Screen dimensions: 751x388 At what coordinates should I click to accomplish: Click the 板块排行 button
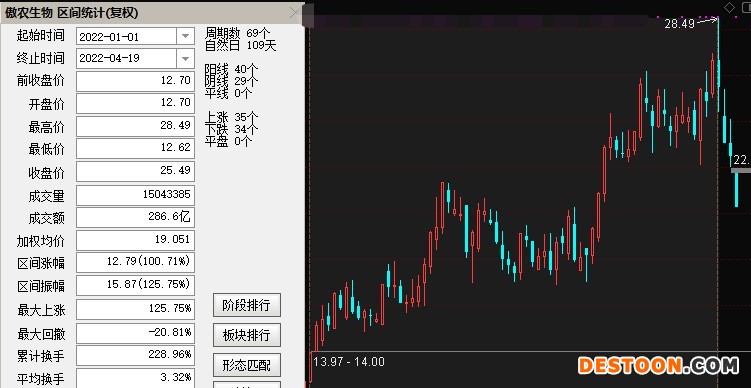tap(247, 335)
